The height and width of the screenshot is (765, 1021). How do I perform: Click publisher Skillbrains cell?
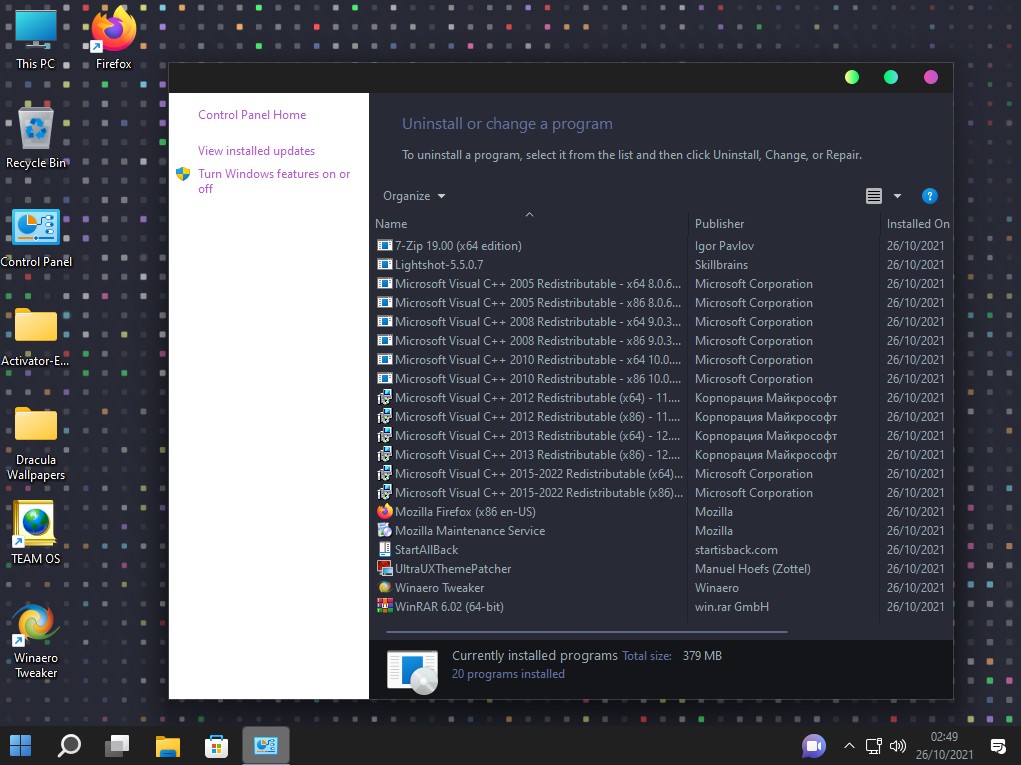pos(721,264)
